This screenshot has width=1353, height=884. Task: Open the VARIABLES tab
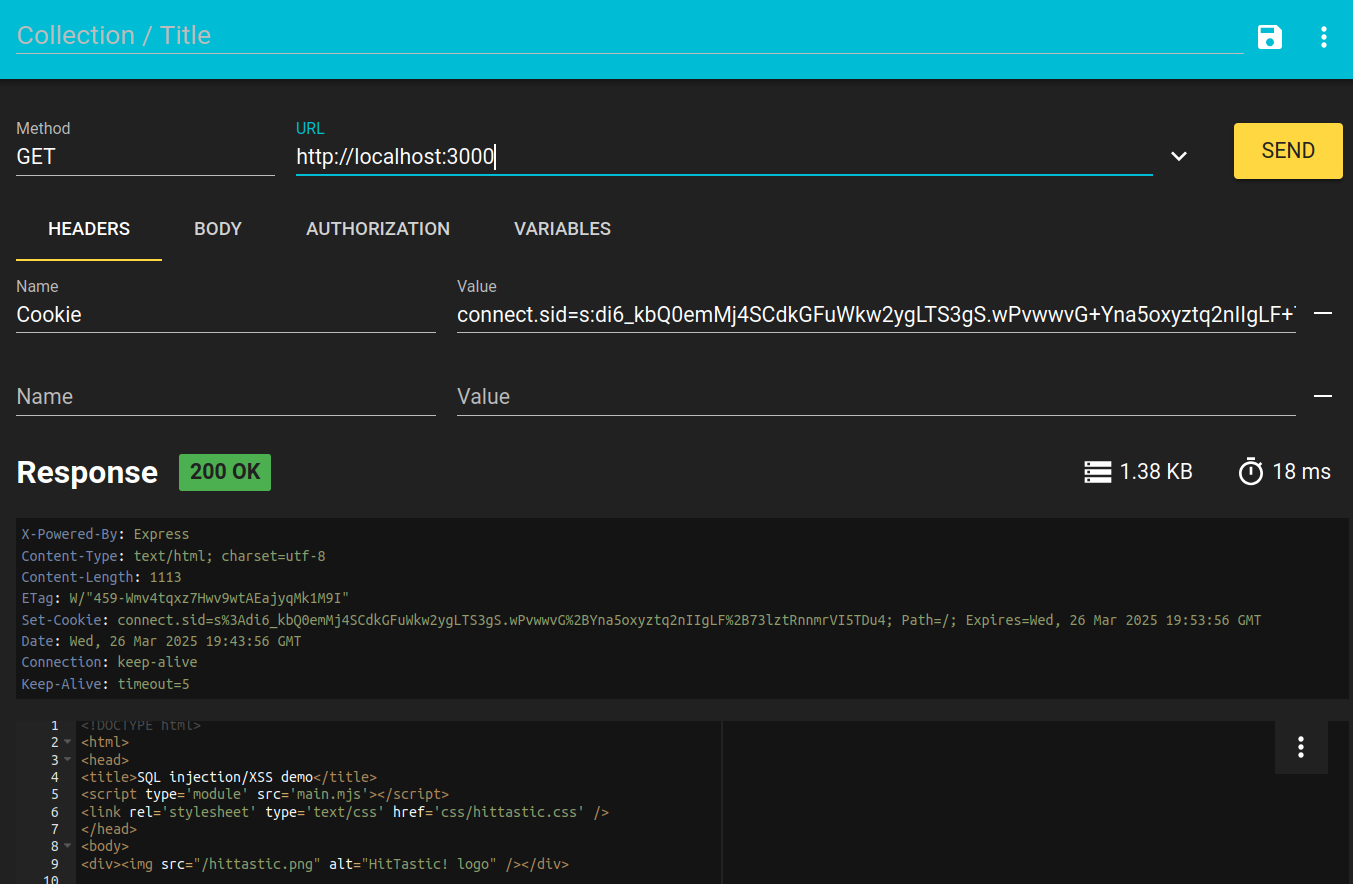coord(562,229)
